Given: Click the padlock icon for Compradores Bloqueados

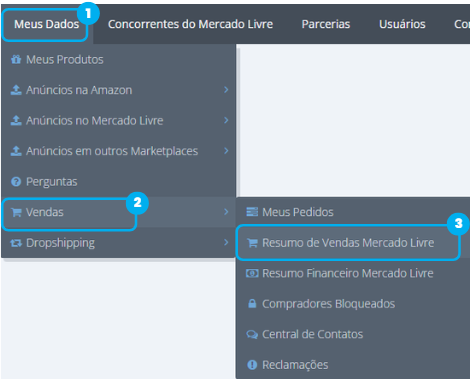Looking at the screenshot, I should click(252, 304).
